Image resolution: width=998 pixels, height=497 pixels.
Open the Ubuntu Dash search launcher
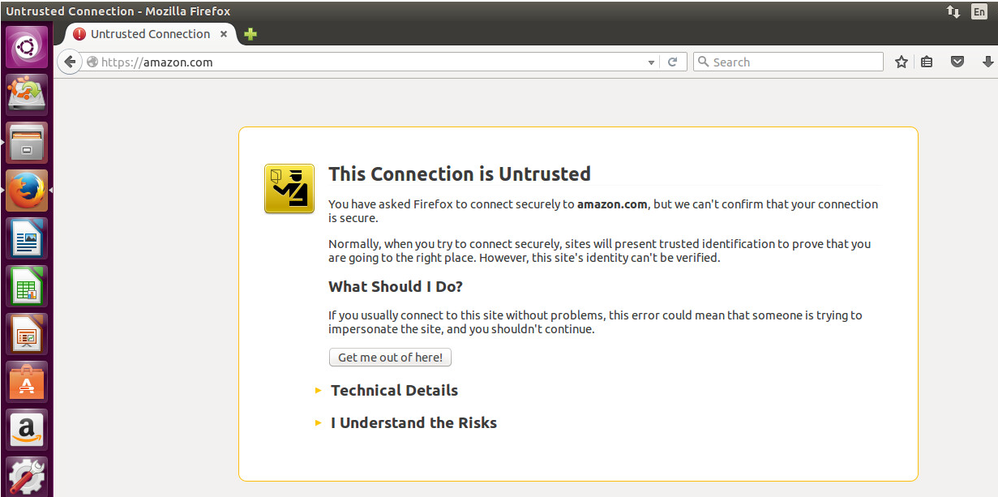click(26, 48)
